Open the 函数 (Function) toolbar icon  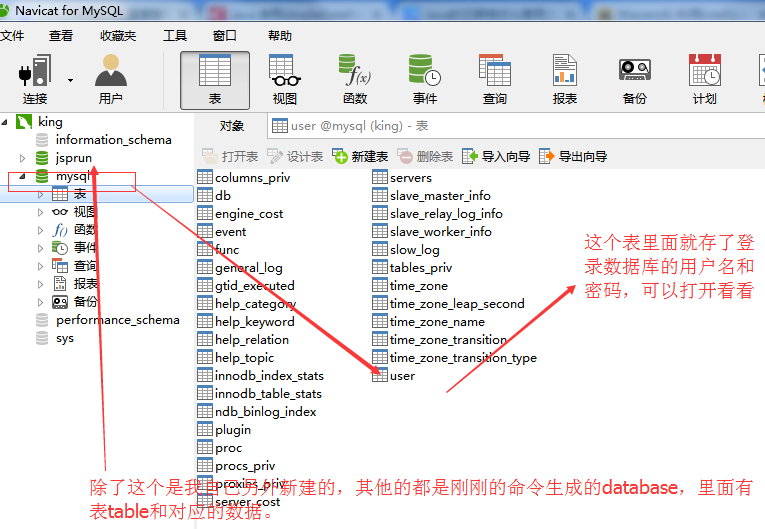[x=355, y=79]
